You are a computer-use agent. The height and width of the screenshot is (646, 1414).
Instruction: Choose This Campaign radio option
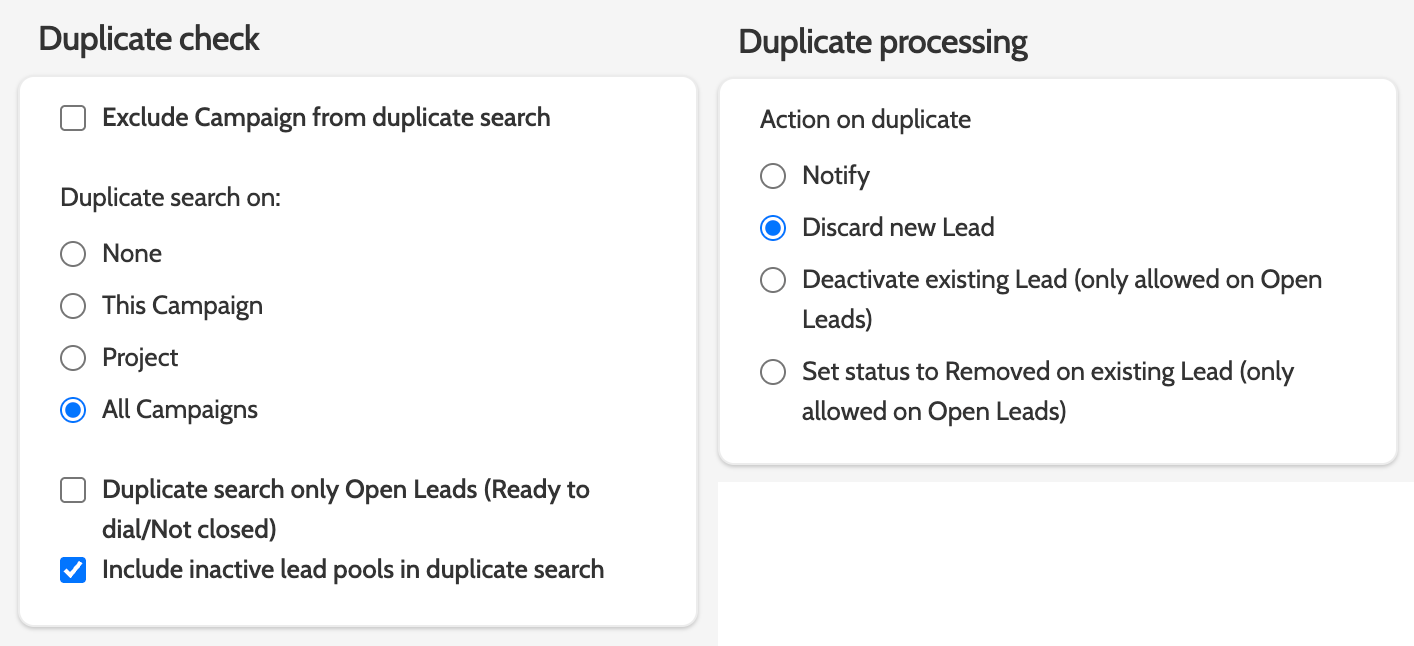click(x=73, y=306)
